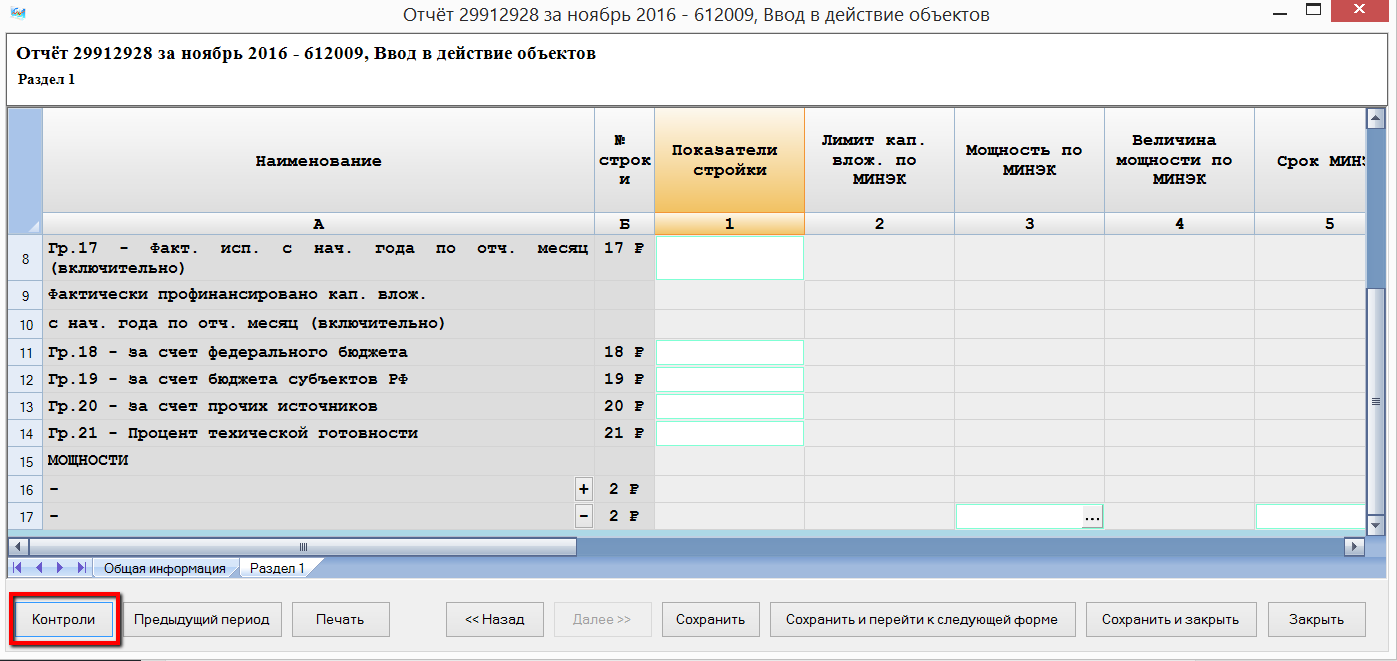Click the column number 1 sub-header
1397x661 pixels.
[730, 224]
